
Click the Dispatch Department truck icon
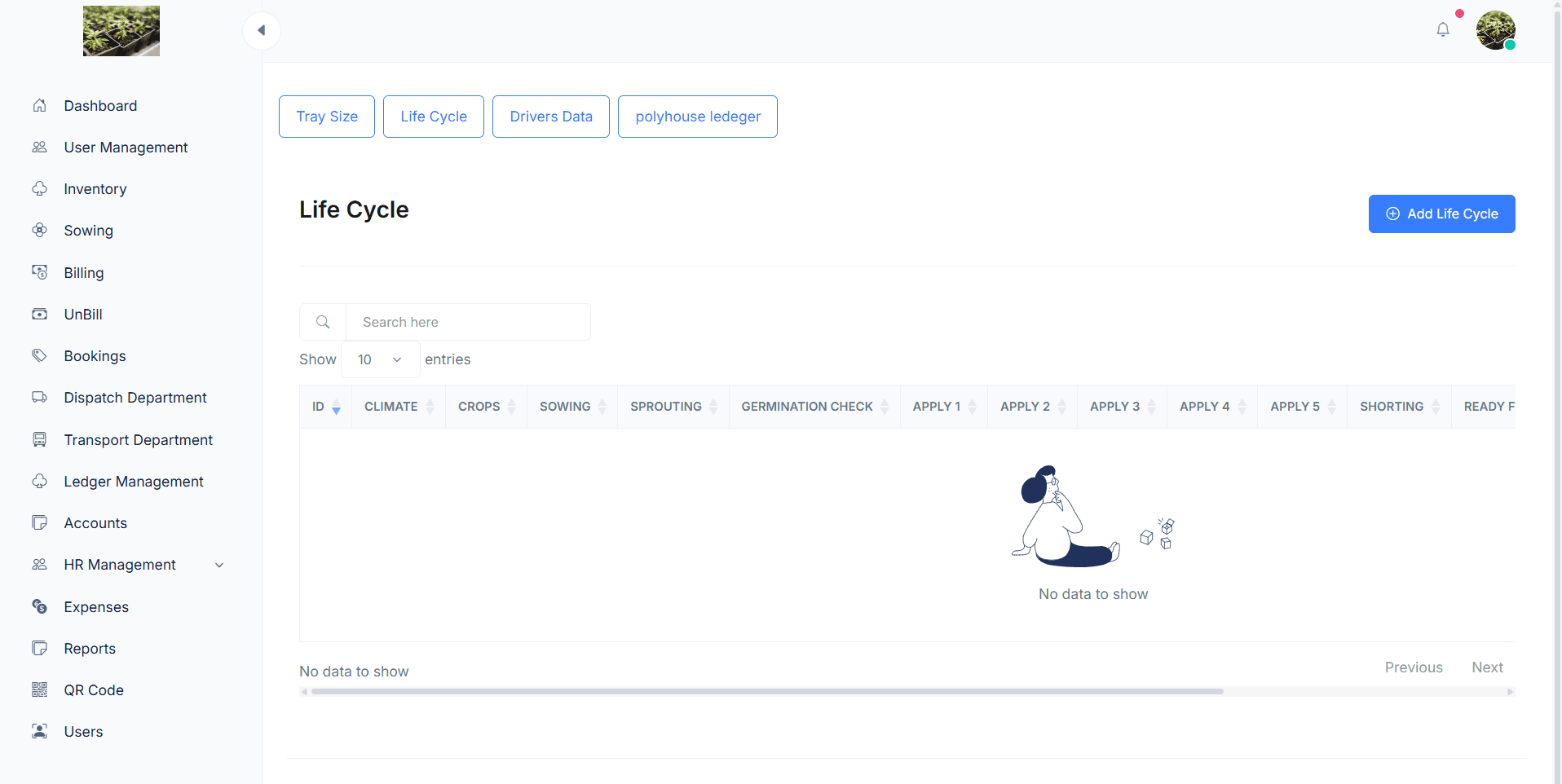(x=39, y=398)
